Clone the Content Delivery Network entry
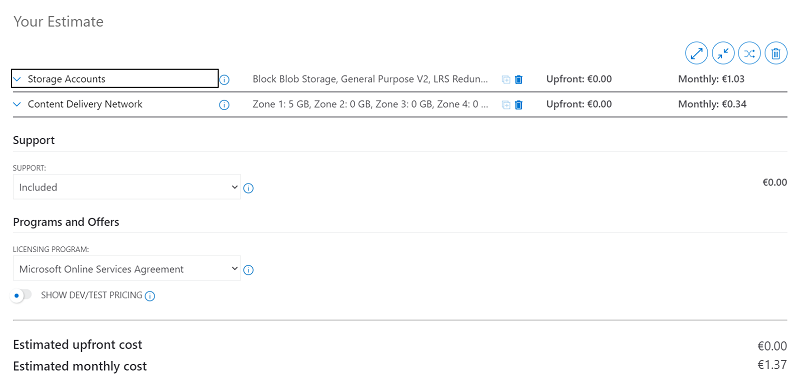800x374 pixels. pos(506,105)
